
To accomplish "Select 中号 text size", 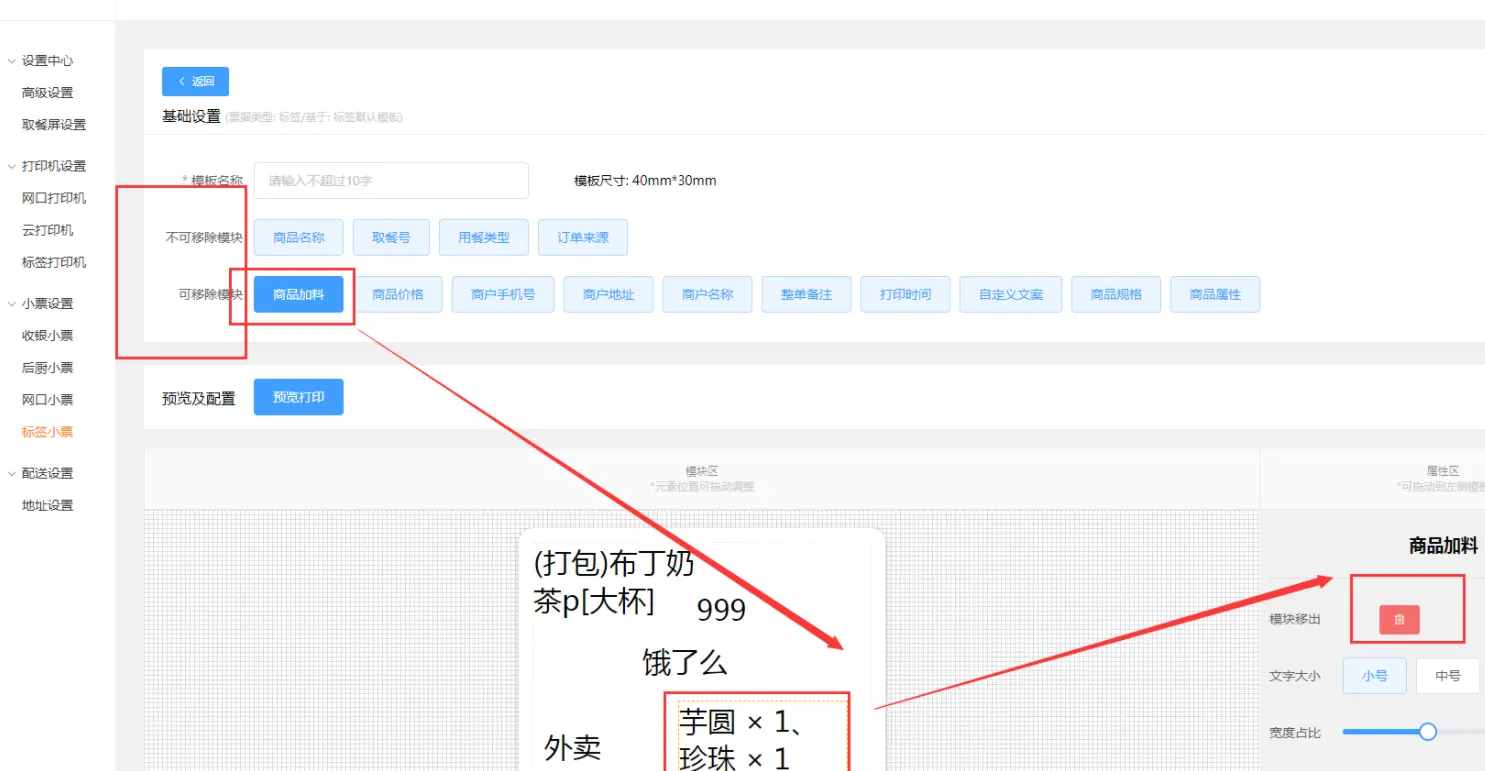I will point(1448,676).
